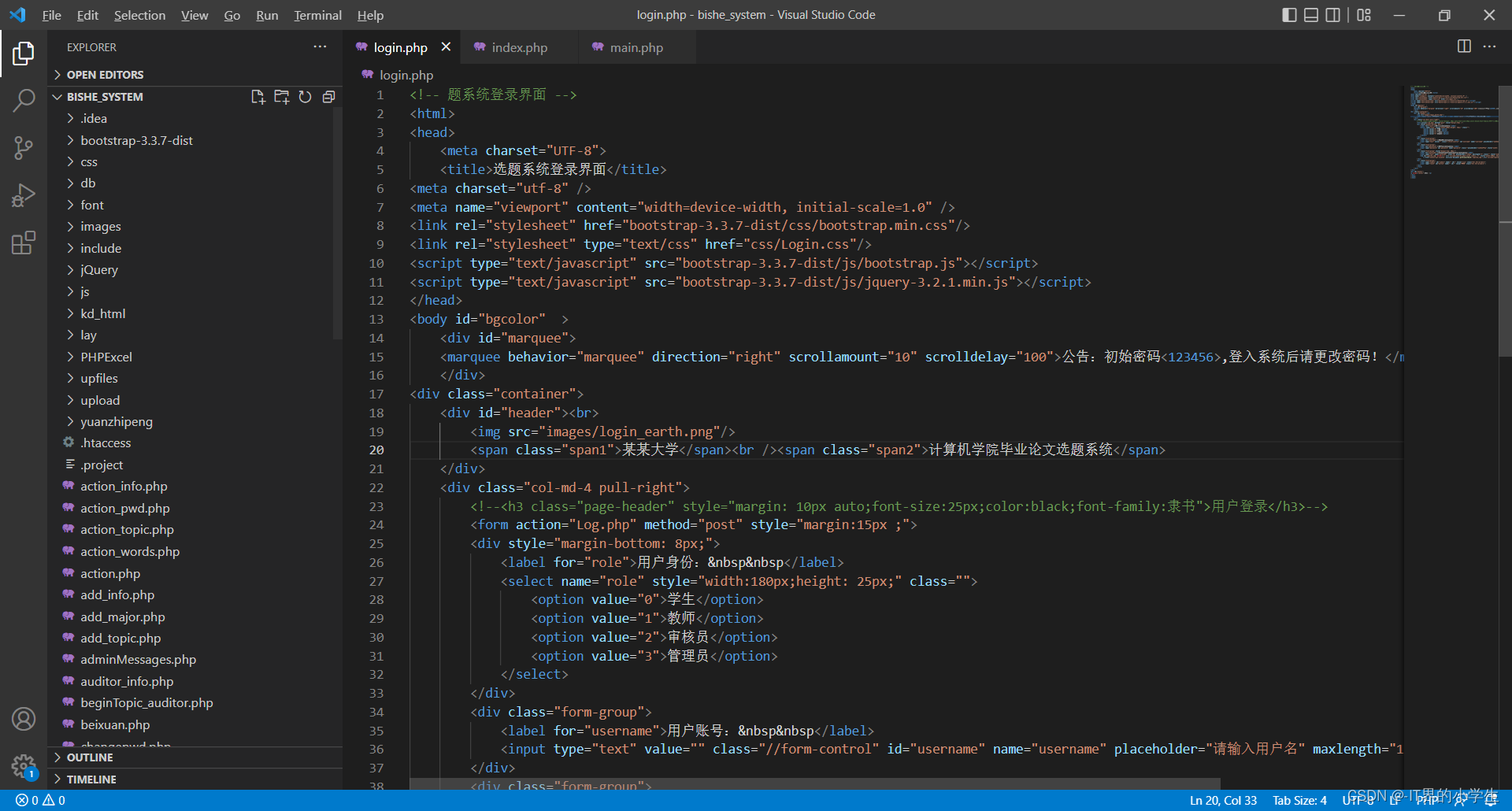Open Explorer views and more actions menu
Image resolution: width=1512 pixels, height=811 pixels.
(x=320, y=47)
